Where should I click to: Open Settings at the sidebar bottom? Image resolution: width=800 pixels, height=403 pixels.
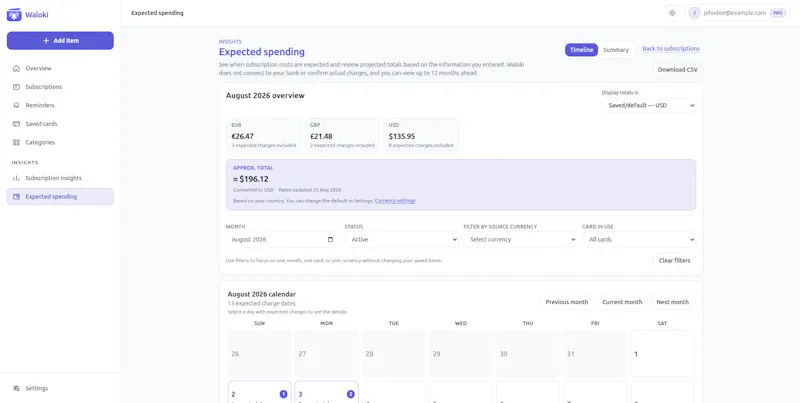tap(60, 388)
